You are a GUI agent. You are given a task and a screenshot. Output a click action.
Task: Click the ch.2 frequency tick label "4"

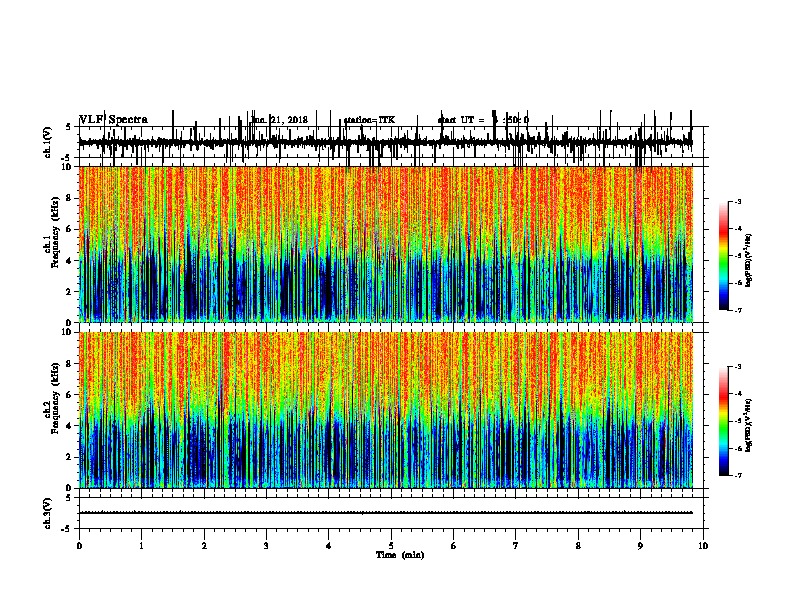click(x=70, y=426)
